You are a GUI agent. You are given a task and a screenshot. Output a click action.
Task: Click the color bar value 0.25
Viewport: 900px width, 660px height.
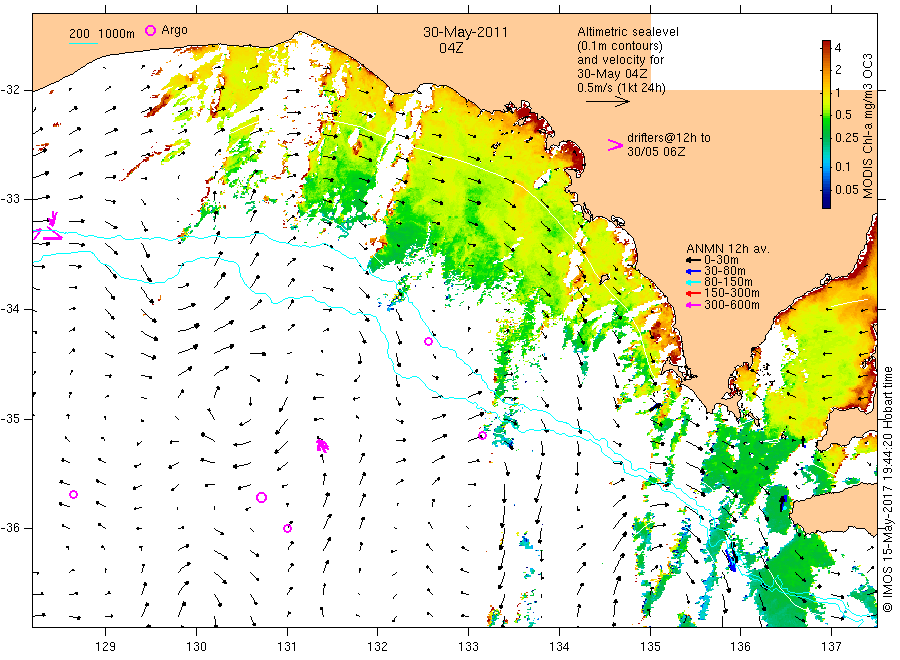point(847,138)
